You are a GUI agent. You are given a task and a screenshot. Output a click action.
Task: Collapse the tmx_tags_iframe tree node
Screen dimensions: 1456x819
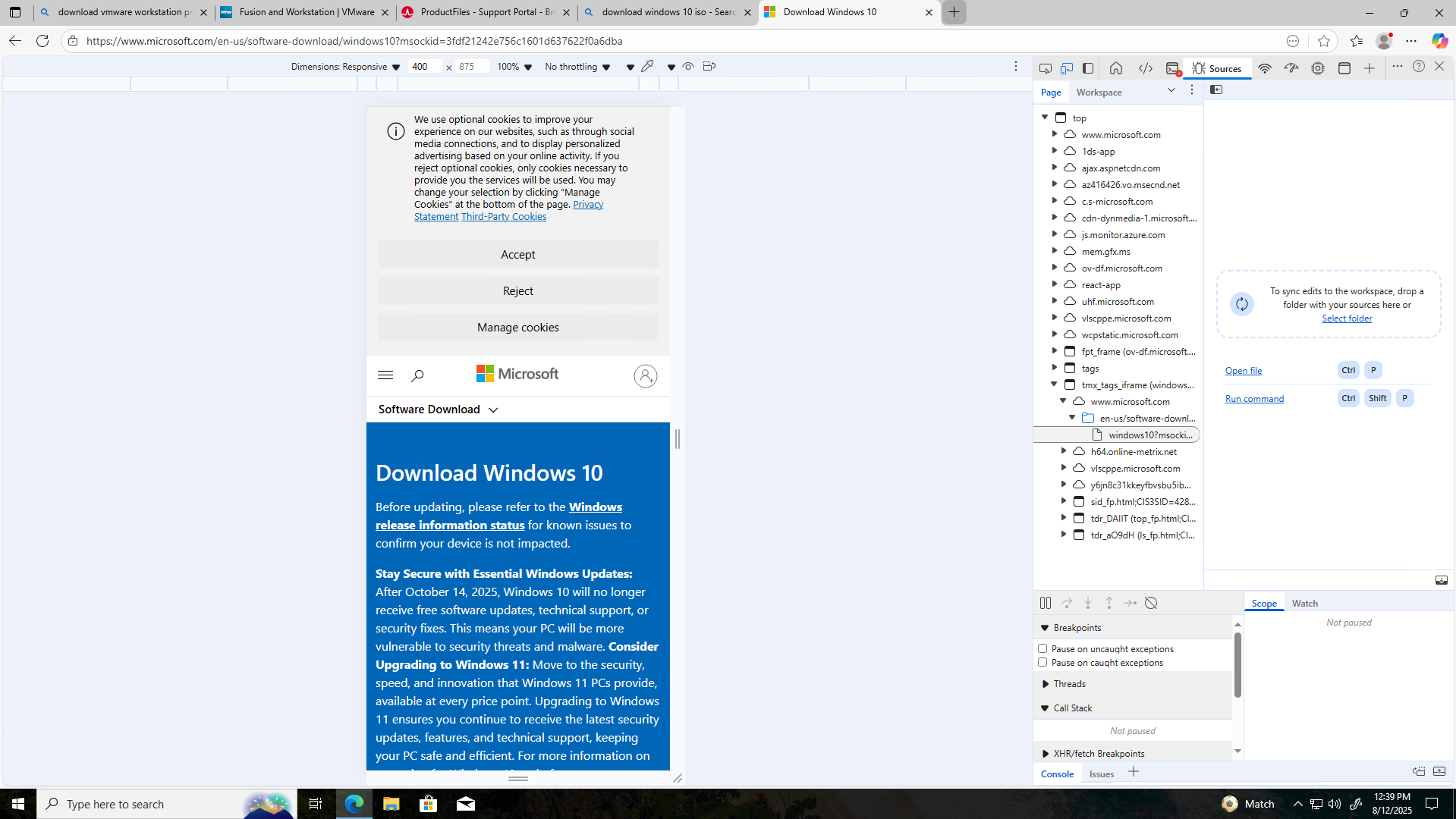click(1054, 384)
